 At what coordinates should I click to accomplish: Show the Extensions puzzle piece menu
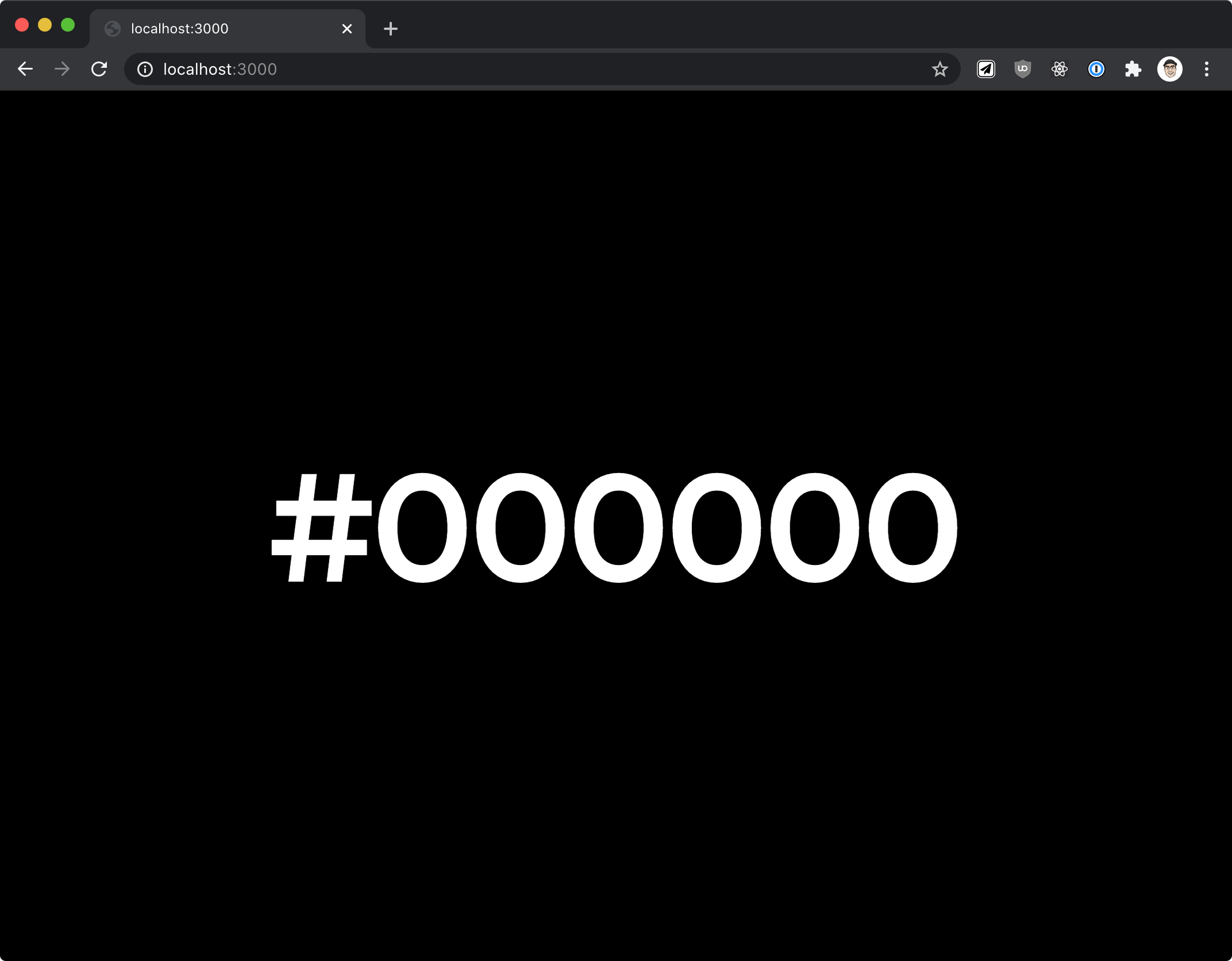tap(1133, 69)
